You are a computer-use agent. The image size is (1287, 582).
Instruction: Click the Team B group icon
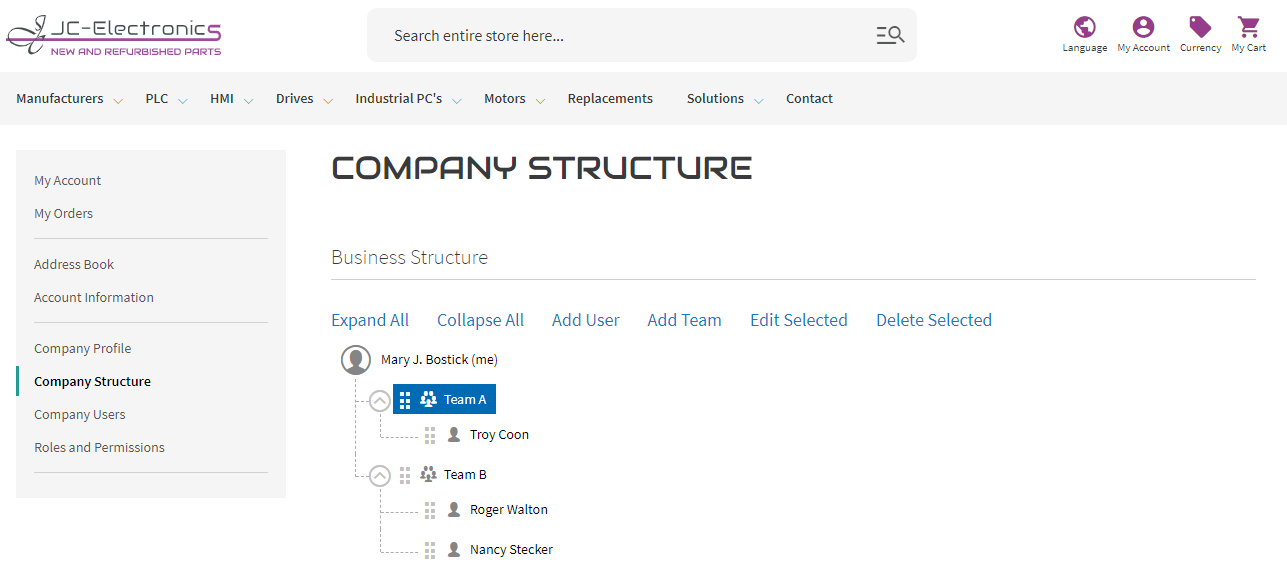(x=429, y=474)
